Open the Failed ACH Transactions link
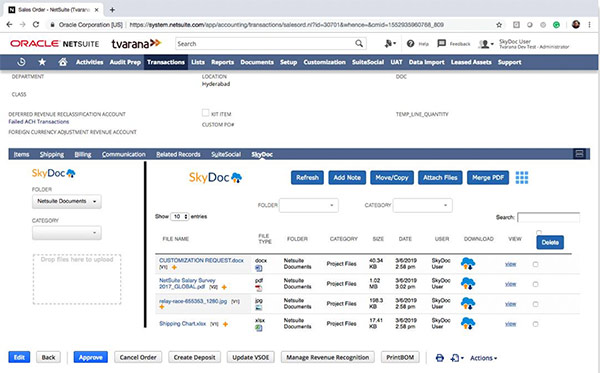 coord(39,122)
